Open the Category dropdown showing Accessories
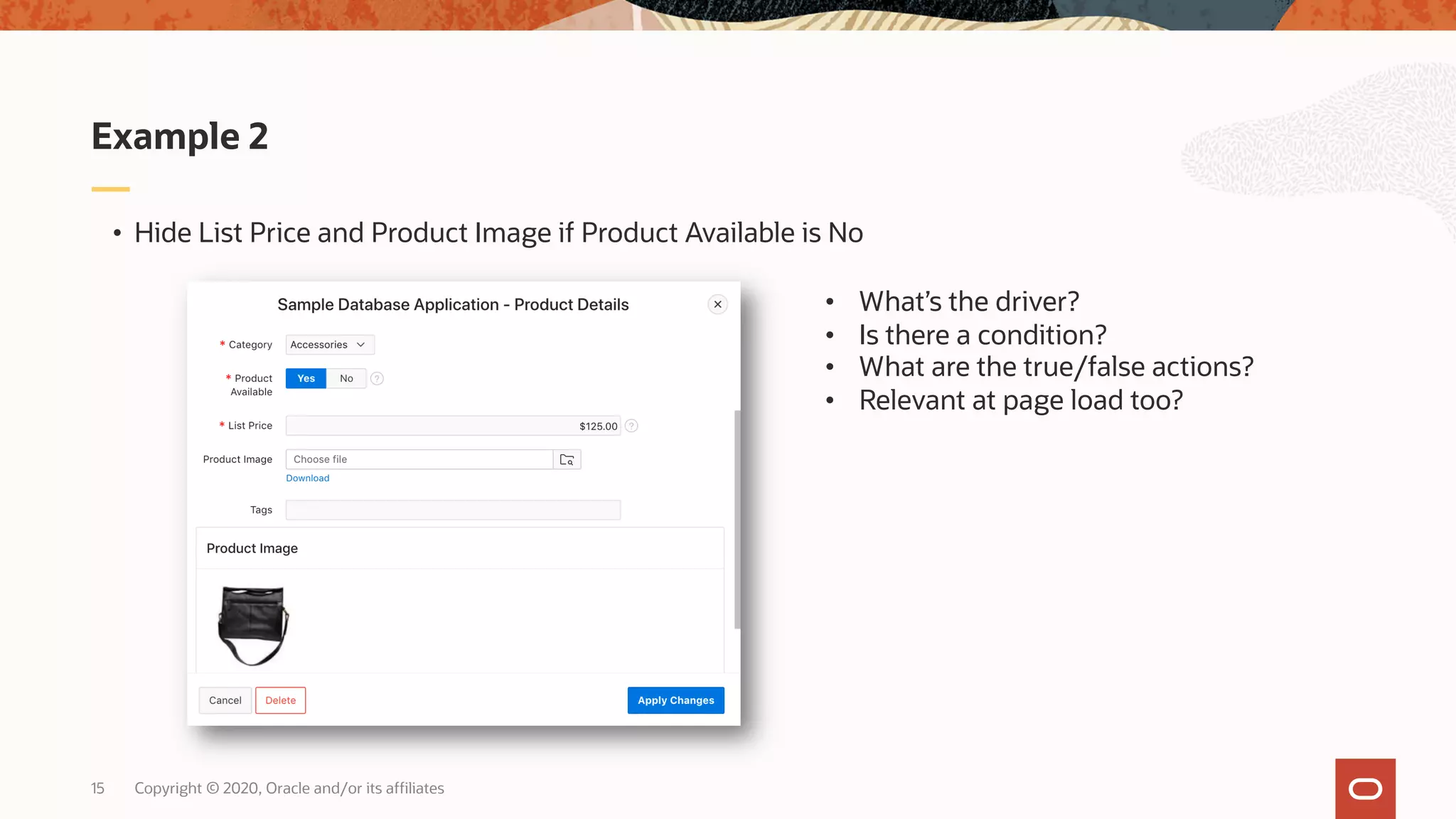Viewport: 1456px width, 819px height. (x=330, y=345)
